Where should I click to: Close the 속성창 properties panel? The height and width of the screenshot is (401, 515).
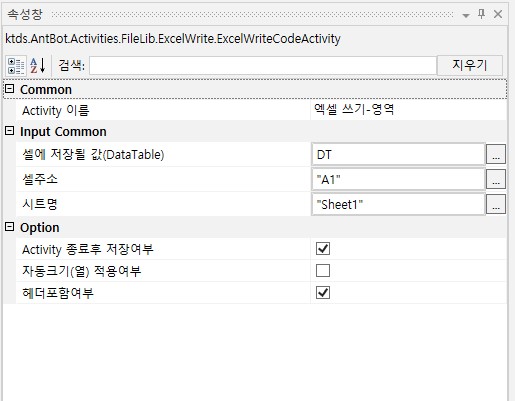coord(498,14)
